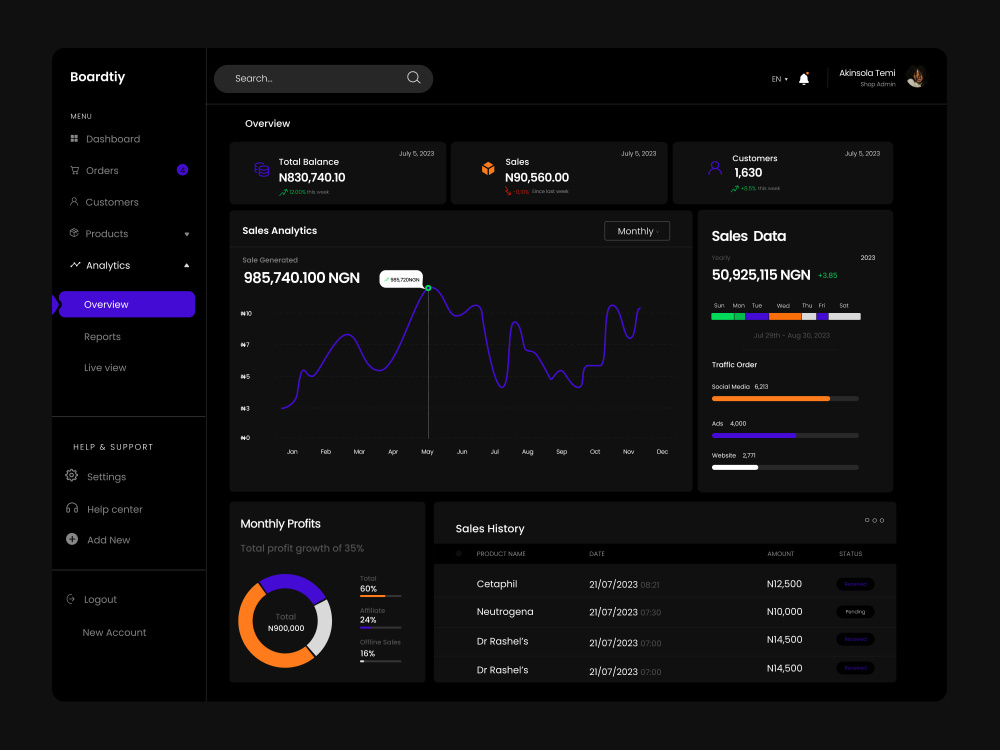1000x750 pixels.
Task: Toggle the Sales History header select-all checkbox
Action: (459, 554)
